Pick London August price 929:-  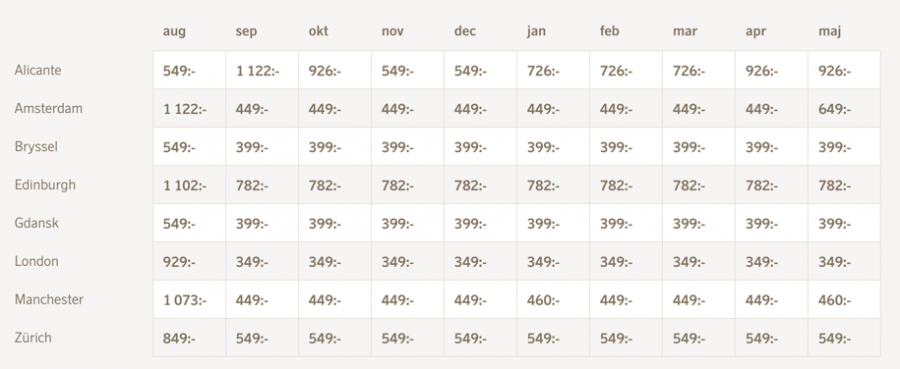point(179,262)
